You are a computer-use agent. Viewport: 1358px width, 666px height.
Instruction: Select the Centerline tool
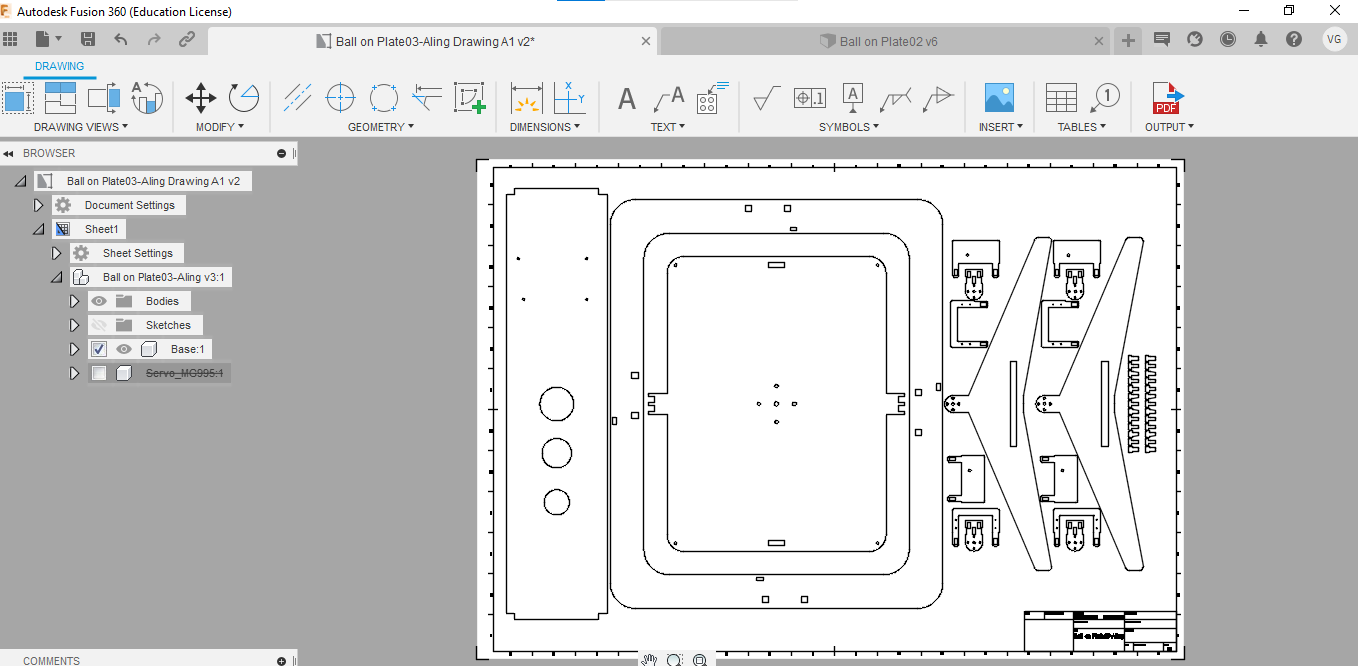(x=298, y=98)
